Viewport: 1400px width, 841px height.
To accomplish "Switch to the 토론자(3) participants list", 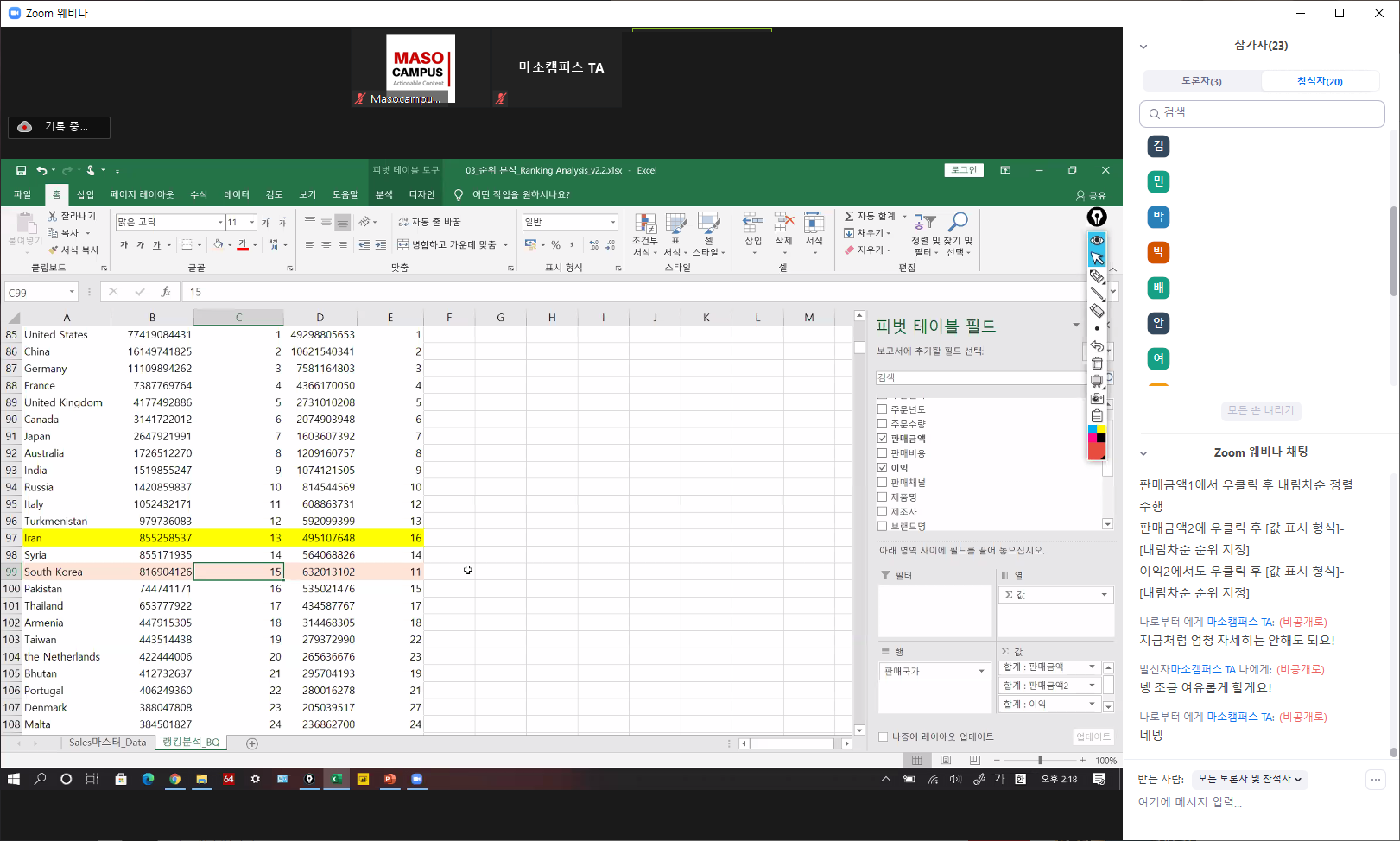I will tap(1201, 81).
